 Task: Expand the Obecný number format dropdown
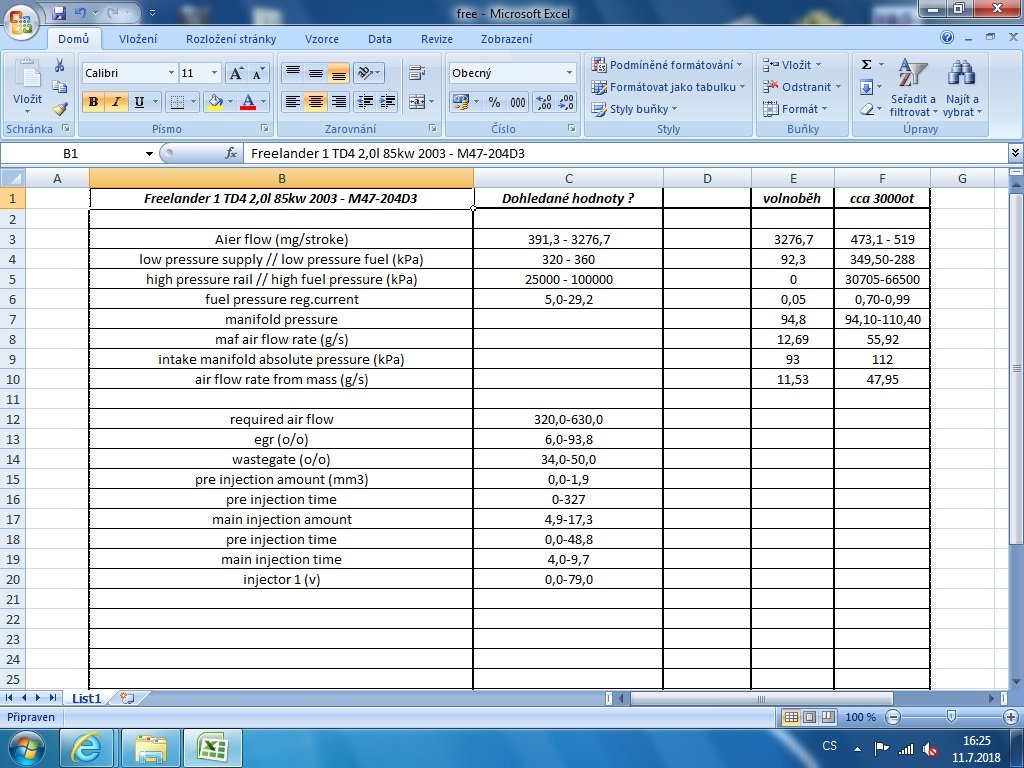pos(569,73)
